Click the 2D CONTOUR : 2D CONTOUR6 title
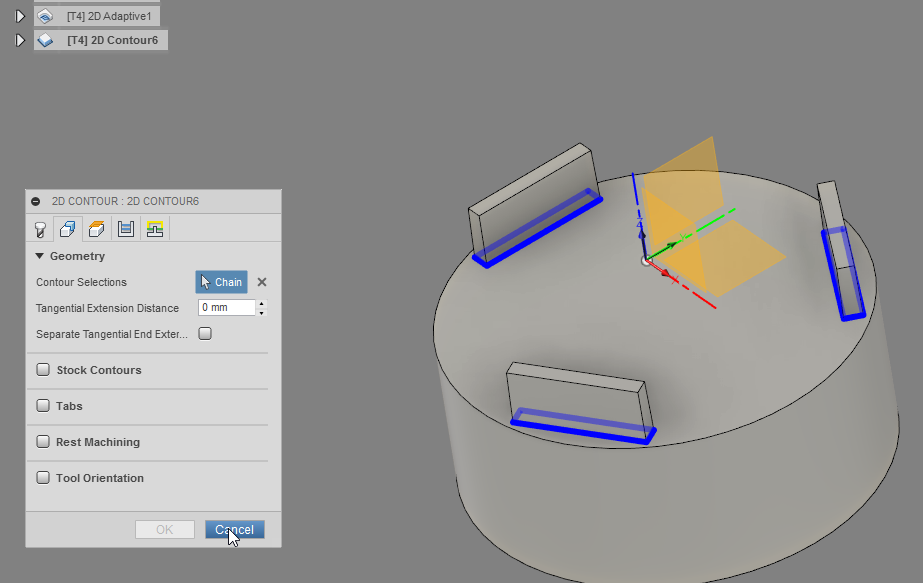 coord(125,201)
